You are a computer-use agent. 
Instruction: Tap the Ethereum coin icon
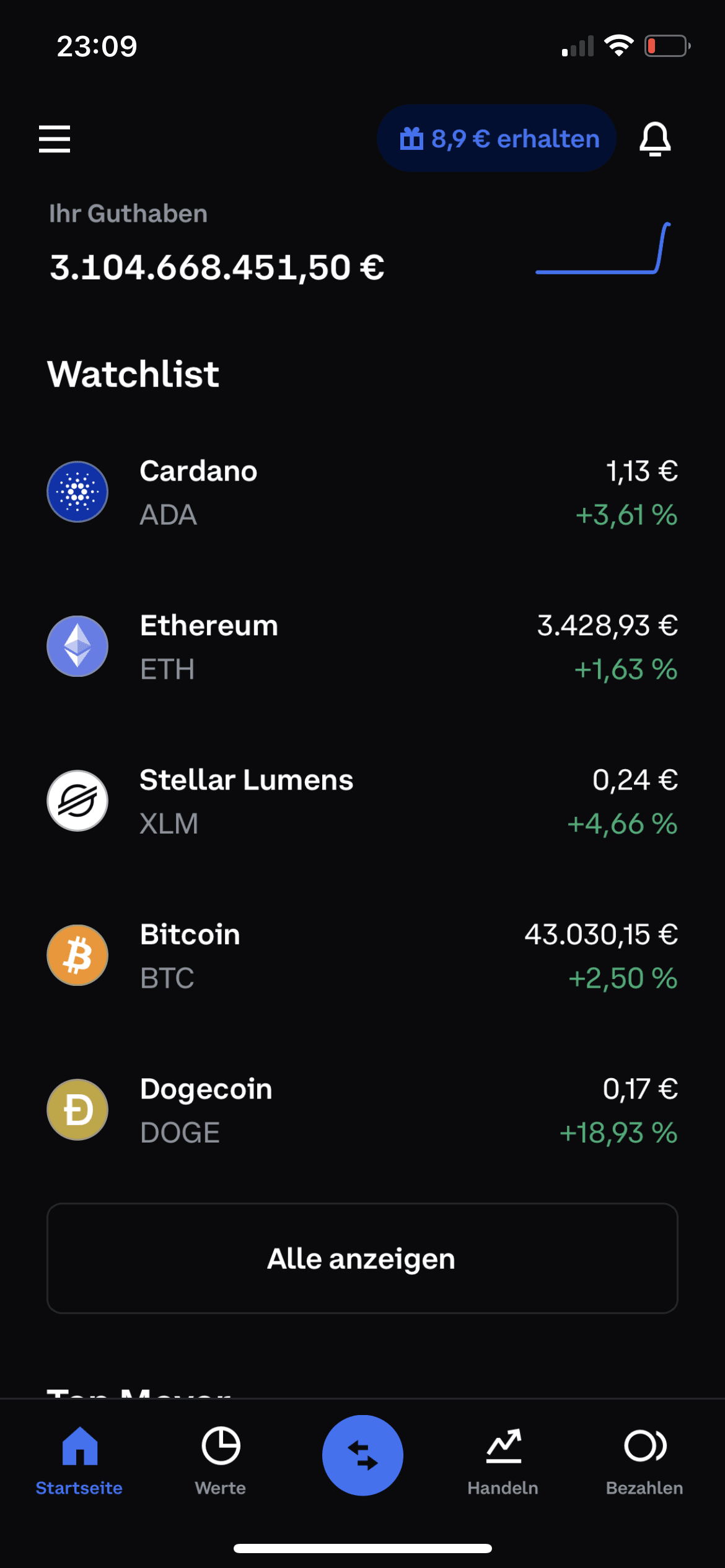pyautogui.click(x=77, y=646)
